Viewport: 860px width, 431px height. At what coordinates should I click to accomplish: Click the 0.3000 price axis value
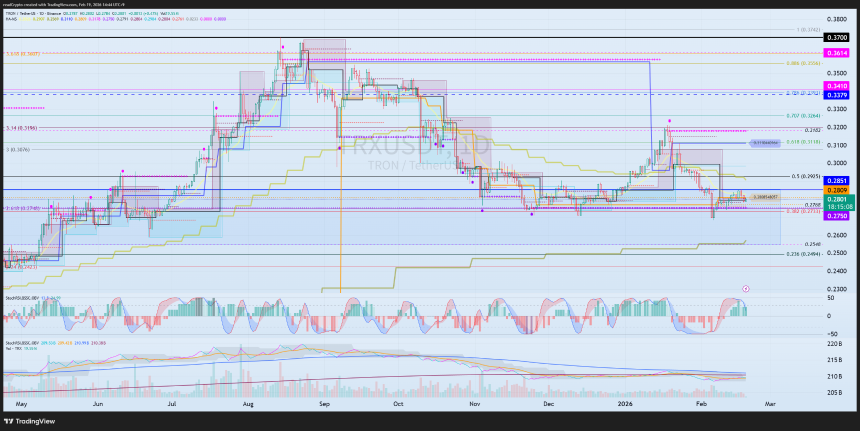coord(836,163)
